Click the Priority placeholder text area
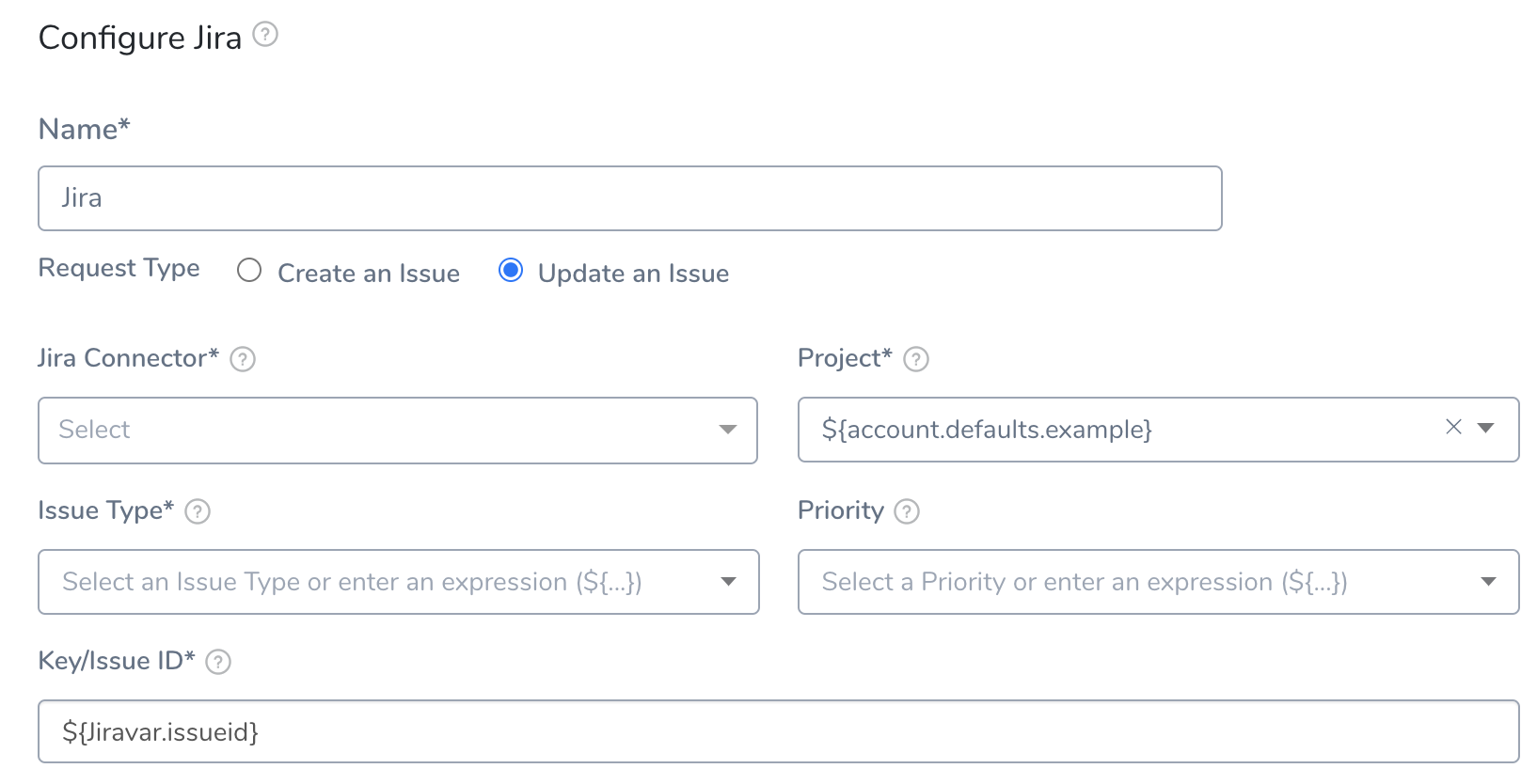The height and width of the screenshot is (784, 1537). pyautogui.click(x=1085, y=582)
